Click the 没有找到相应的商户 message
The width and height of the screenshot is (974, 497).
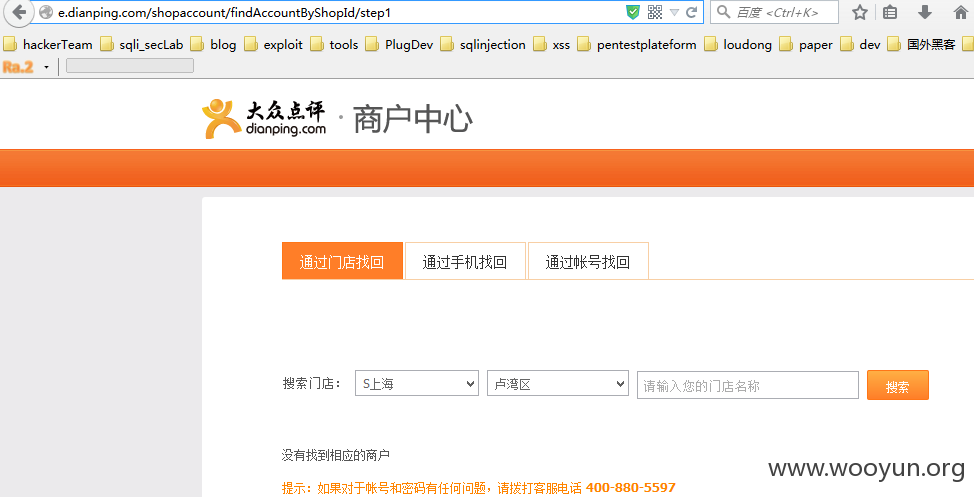[335, 455]
